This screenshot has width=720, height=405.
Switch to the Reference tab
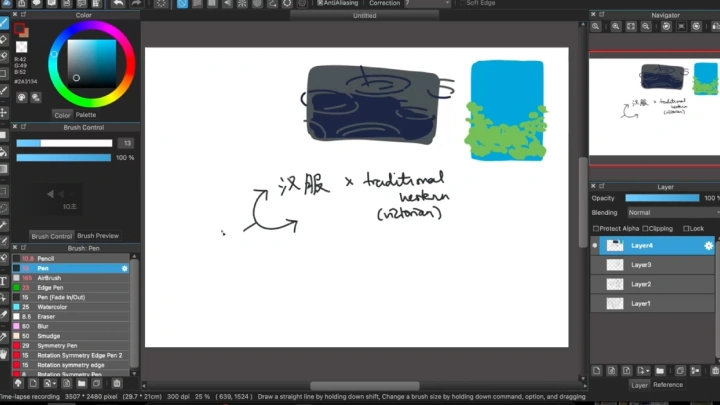[x=668, y=385]
